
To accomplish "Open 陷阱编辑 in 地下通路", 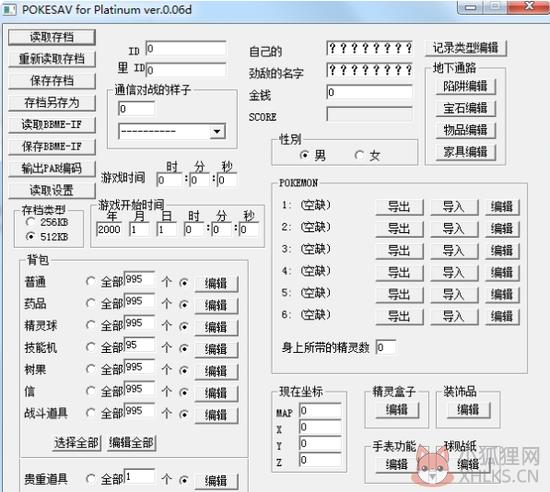I will (465, 86).
